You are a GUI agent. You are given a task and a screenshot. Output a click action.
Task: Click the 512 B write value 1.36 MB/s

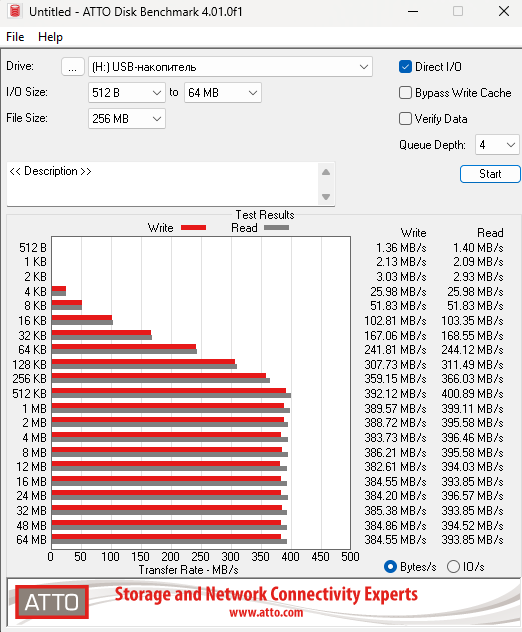tap(401, 248)
